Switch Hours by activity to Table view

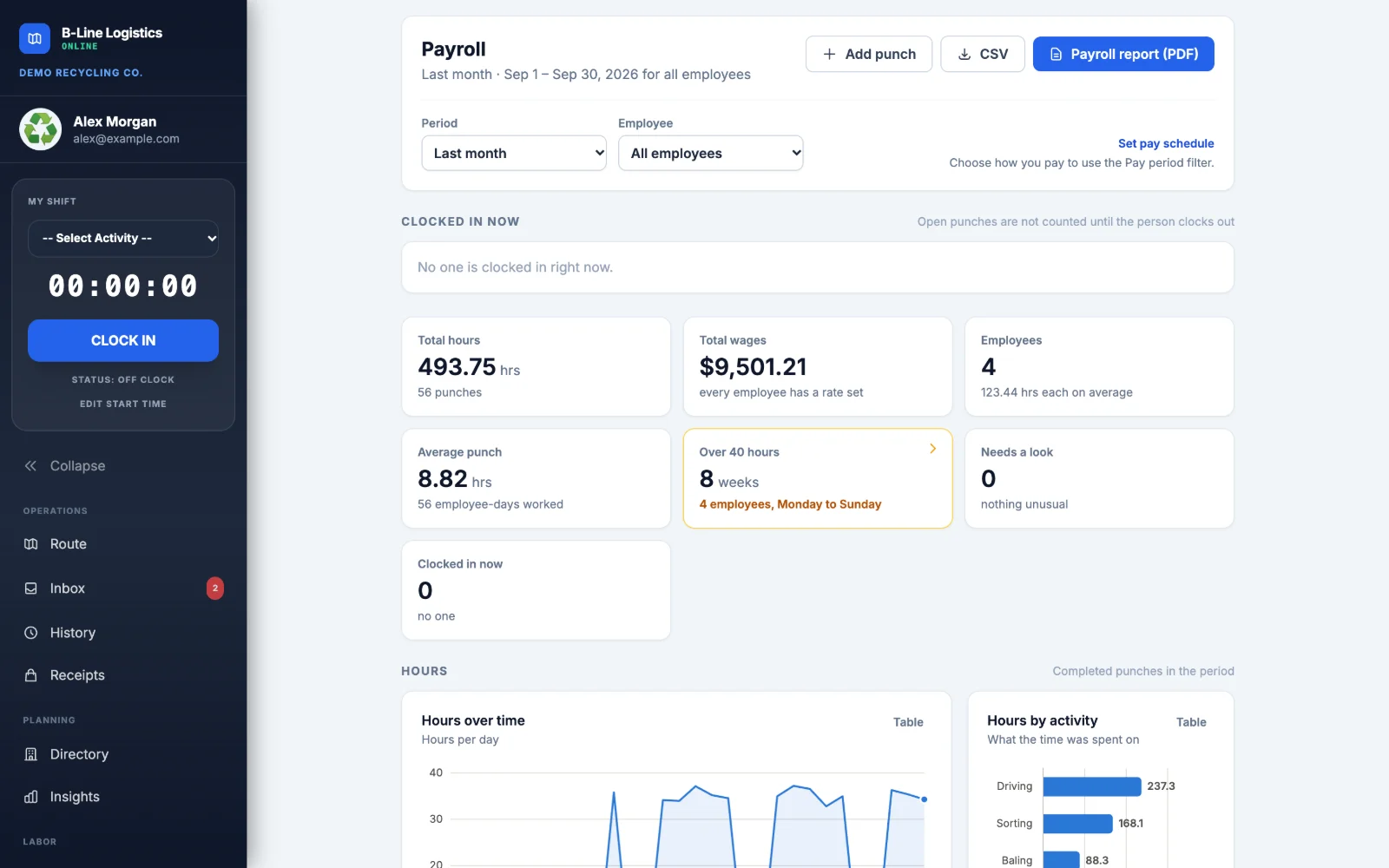click(1191, 722)
